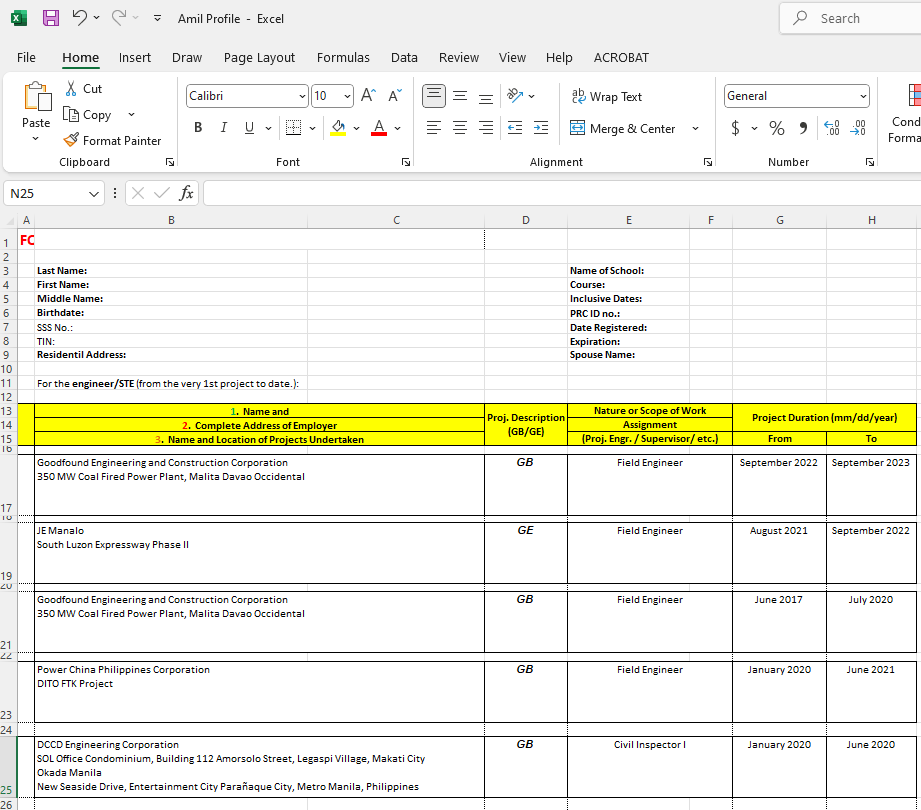Click the Undo arrow icon
This screenshot has height=810, width=921.
tap(79, 18)
